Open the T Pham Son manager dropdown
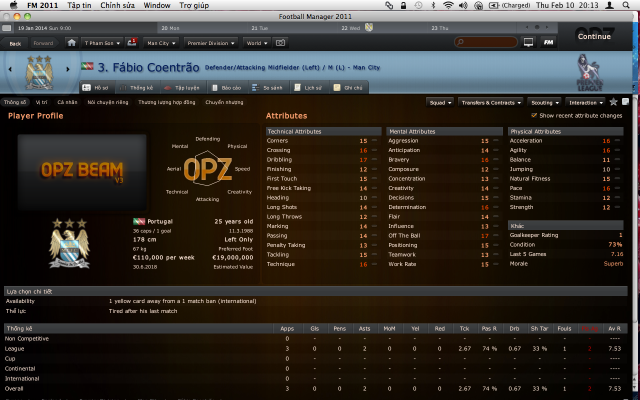 pos(102,43)
